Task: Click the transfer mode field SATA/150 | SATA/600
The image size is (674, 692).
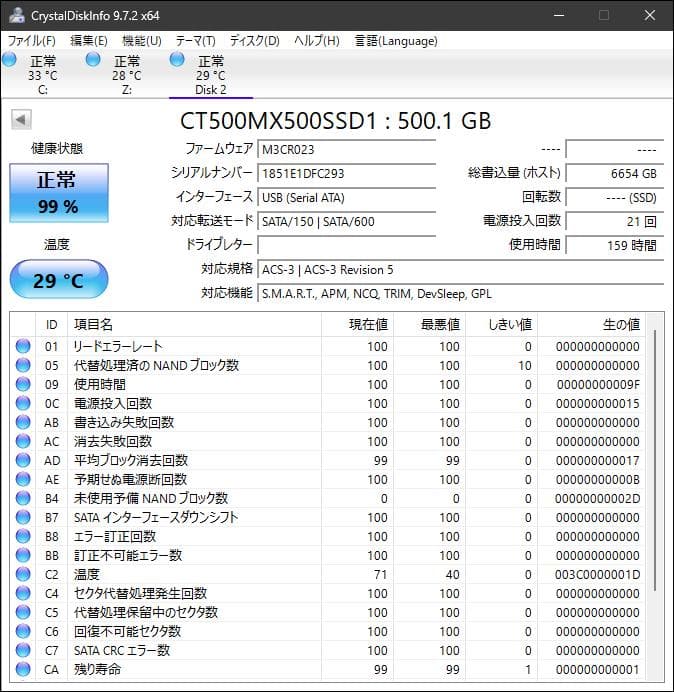Action: (x=347, y=221)
